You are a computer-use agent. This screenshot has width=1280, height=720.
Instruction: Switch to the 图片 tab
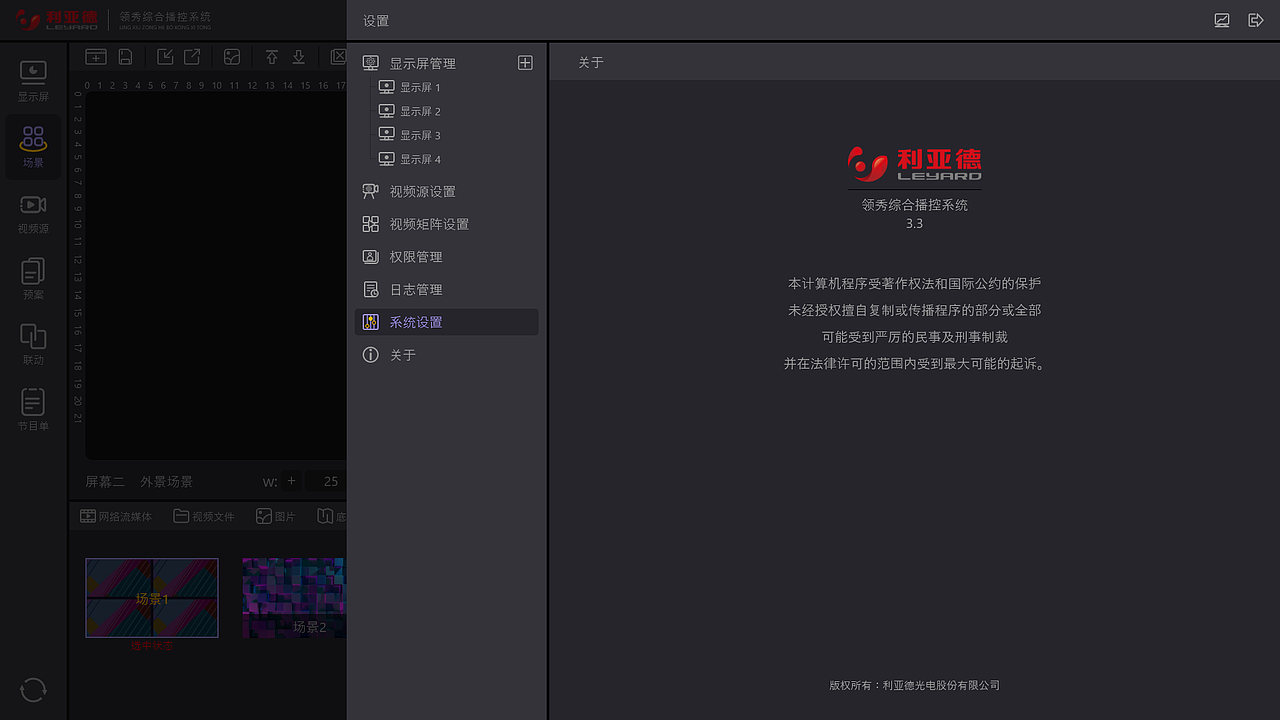[276, 516]
